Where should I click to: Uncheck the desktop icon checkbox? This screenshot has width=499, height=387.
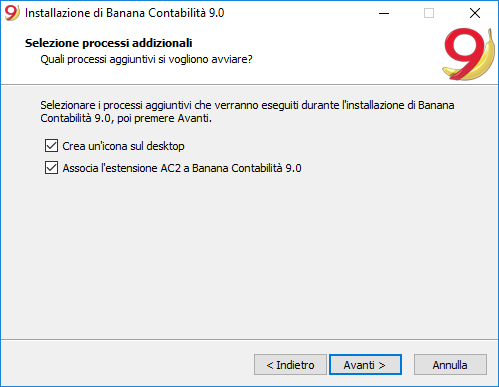pos(51,146)
